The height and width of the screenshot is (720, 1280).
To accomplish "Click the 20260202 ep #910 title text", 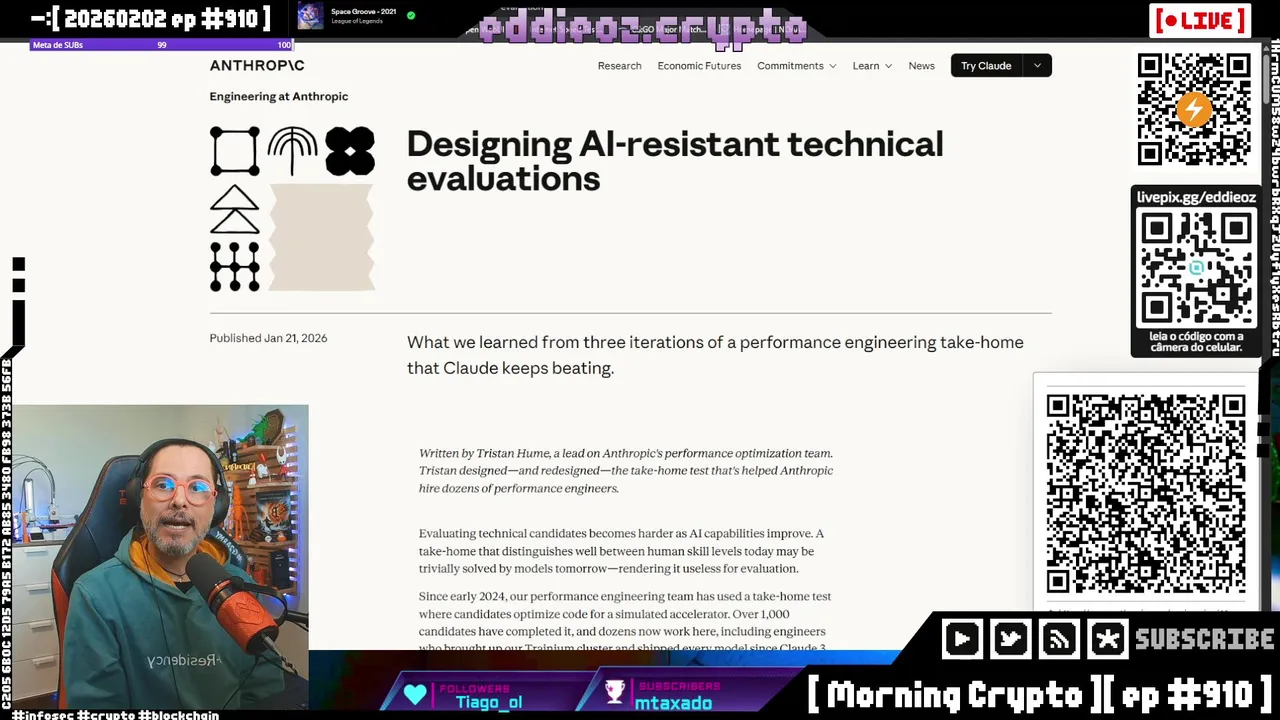I will 150,18.
